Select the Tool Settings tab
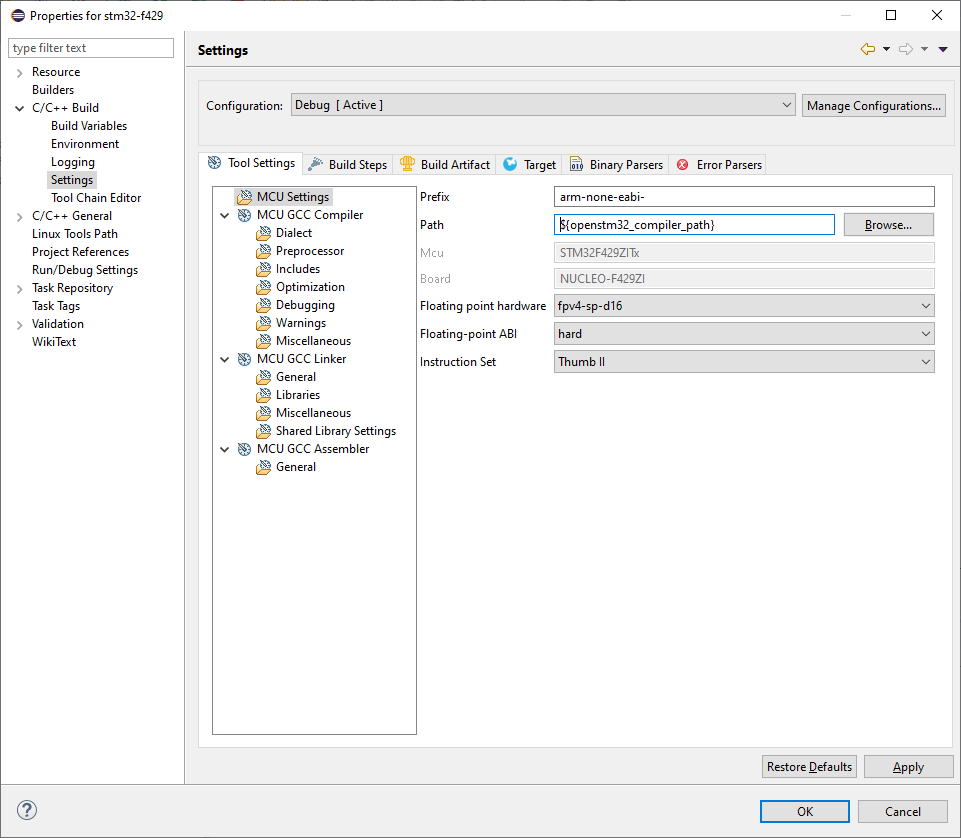Screen dimensions: 961x838 [251, 163]
